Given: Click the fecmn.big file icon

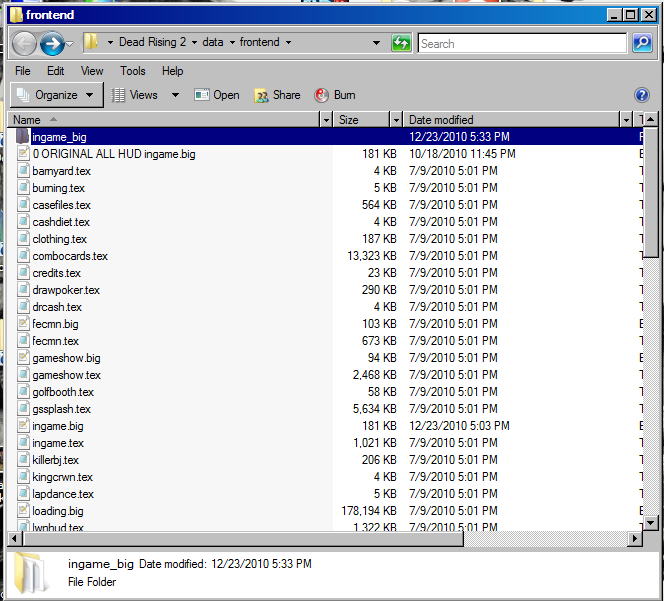Looking at the screenshot, I should point(23,323).
